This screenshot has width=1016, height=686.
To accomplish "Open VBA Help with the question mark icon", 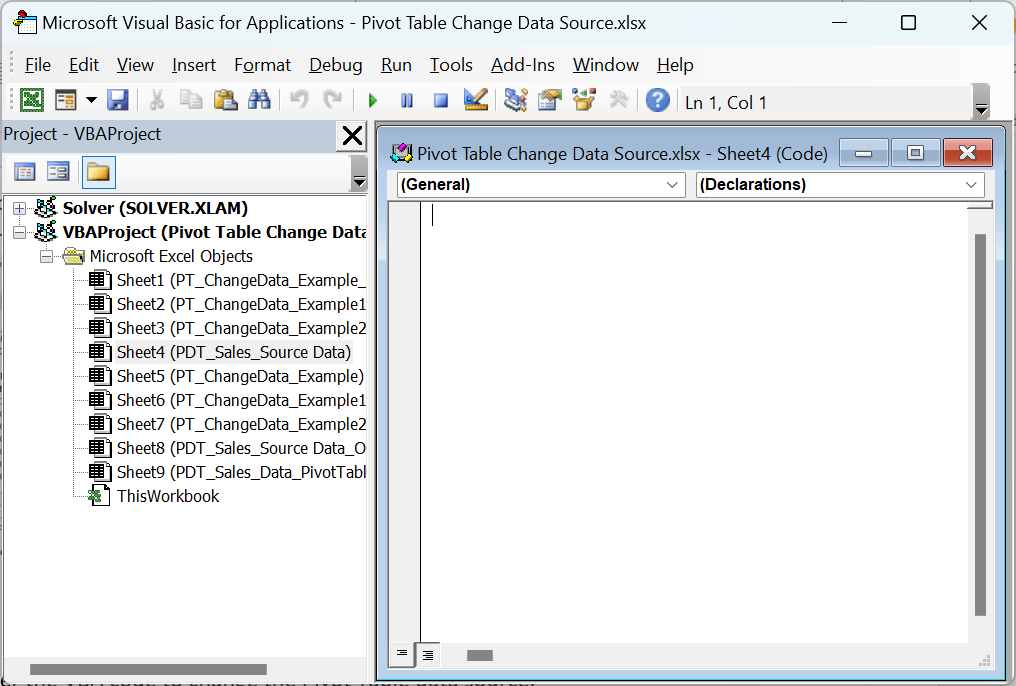I will pos(657,100).
